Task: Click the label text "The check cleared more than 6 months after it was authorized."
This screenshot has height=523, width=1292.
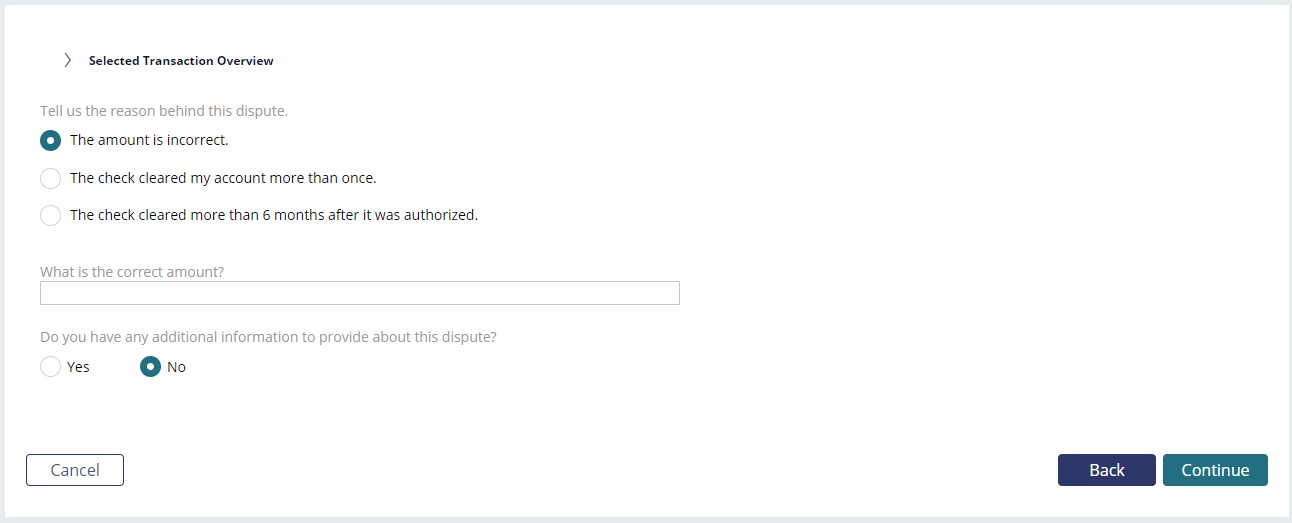Action: (x=274, y=215)
